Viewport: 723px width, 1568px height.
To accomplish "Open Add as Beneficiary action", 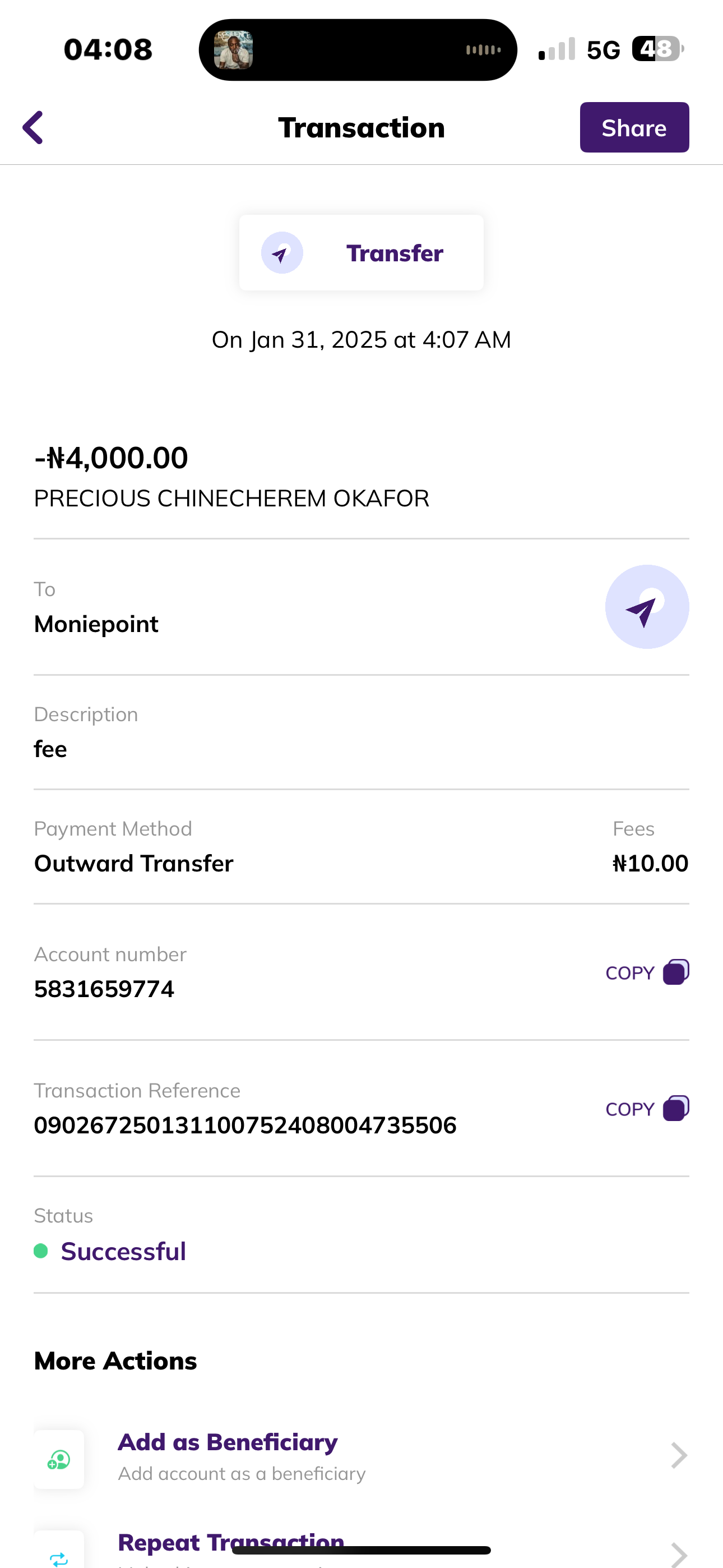I will point(228,1443).
